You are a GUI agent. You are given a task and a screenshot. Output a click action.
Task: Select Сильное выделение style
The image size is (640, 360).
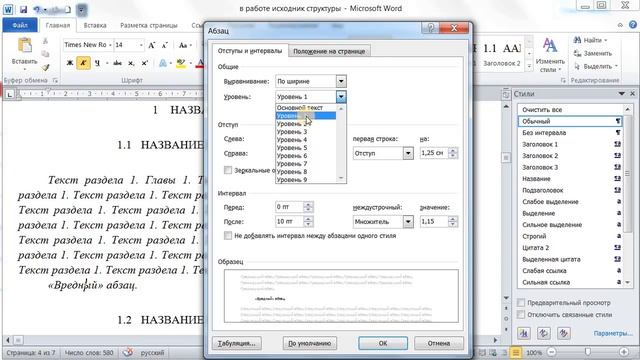(x=570, y=224)
